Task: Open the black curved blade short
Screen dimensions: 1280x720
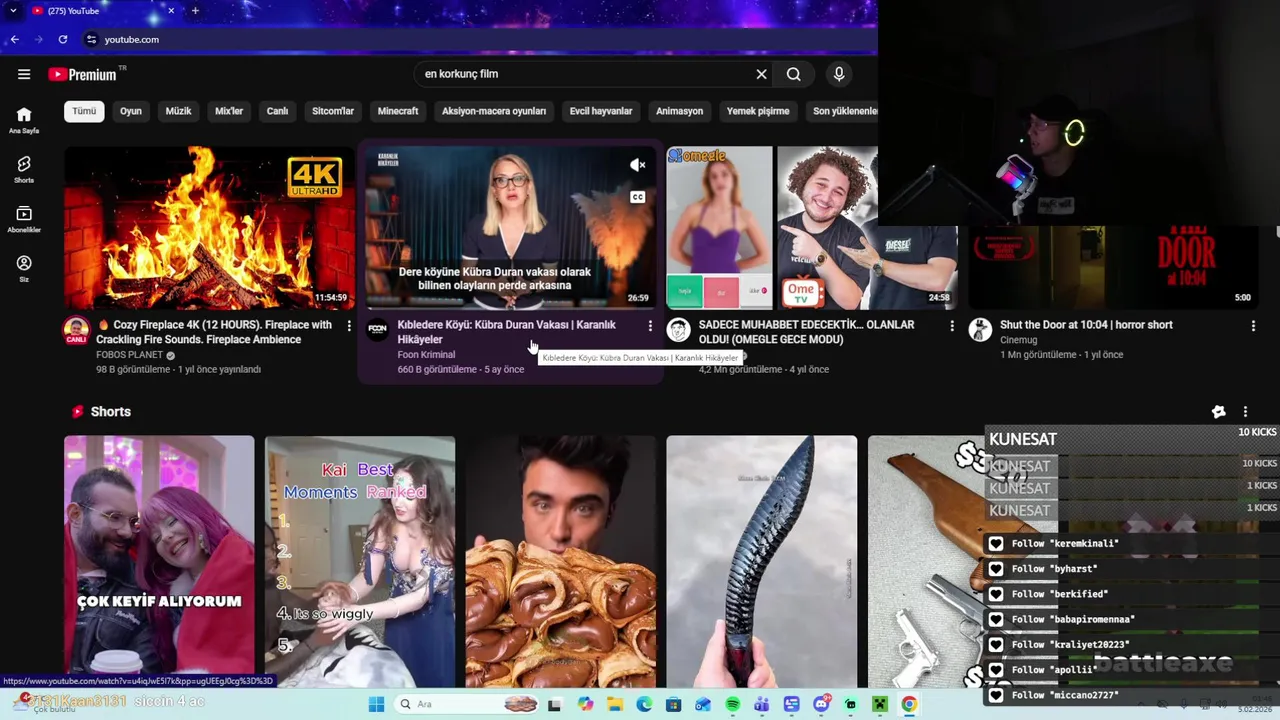Action: click(x=762, y=561)
